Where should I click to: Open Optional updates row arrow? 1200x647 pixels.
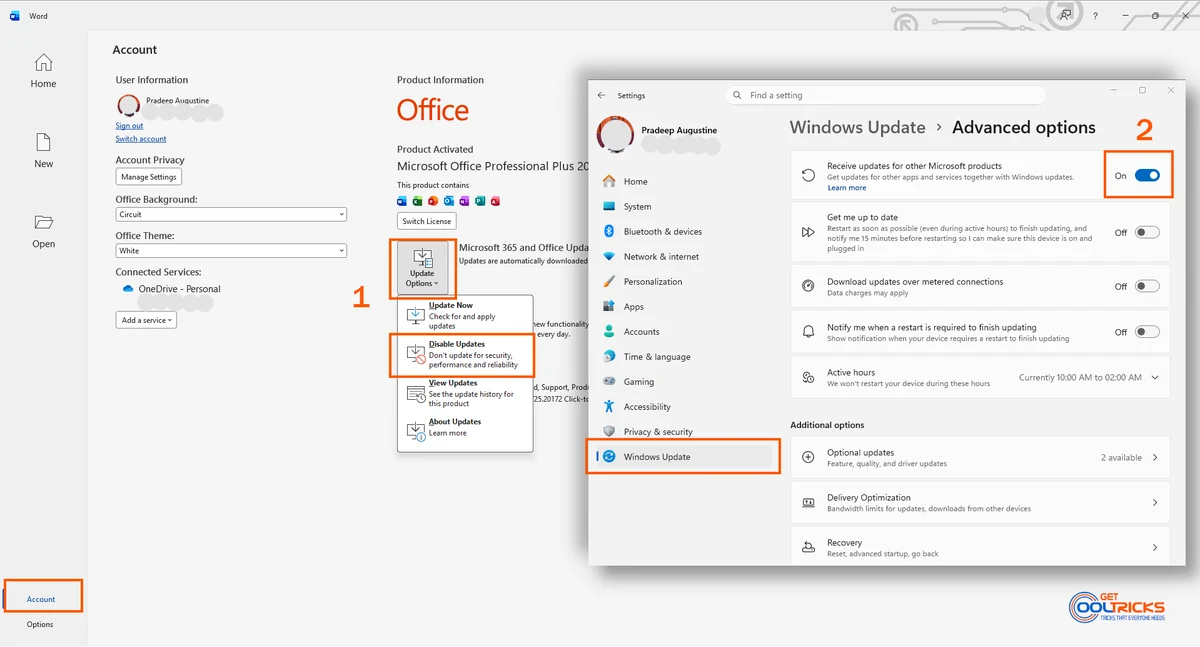point(1155,458)
